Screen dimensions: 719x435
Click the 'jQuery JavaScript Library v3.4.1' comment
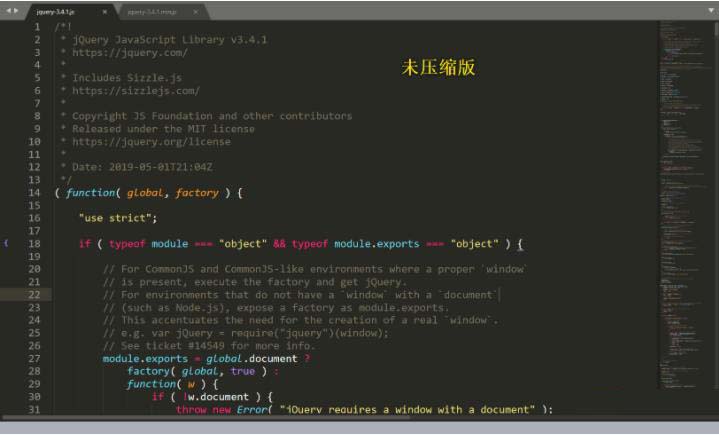pos(169,40)
